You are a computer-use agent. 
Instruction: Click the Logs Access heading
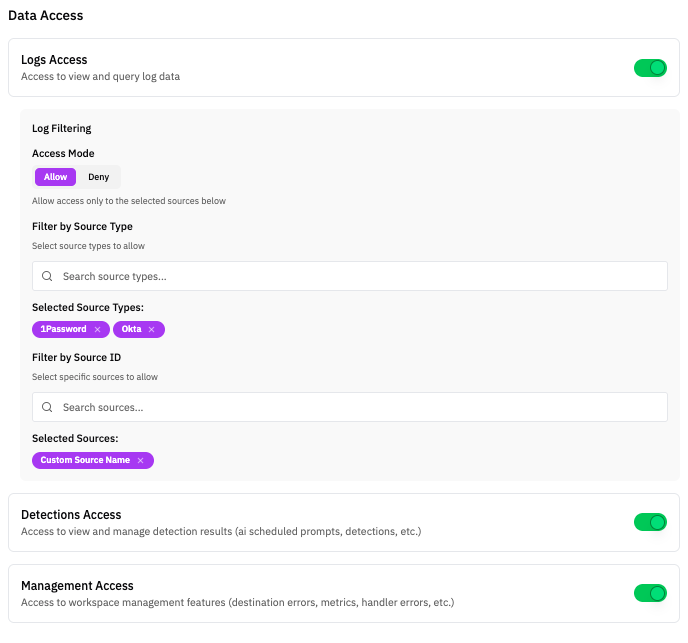(x=54, y=60)
